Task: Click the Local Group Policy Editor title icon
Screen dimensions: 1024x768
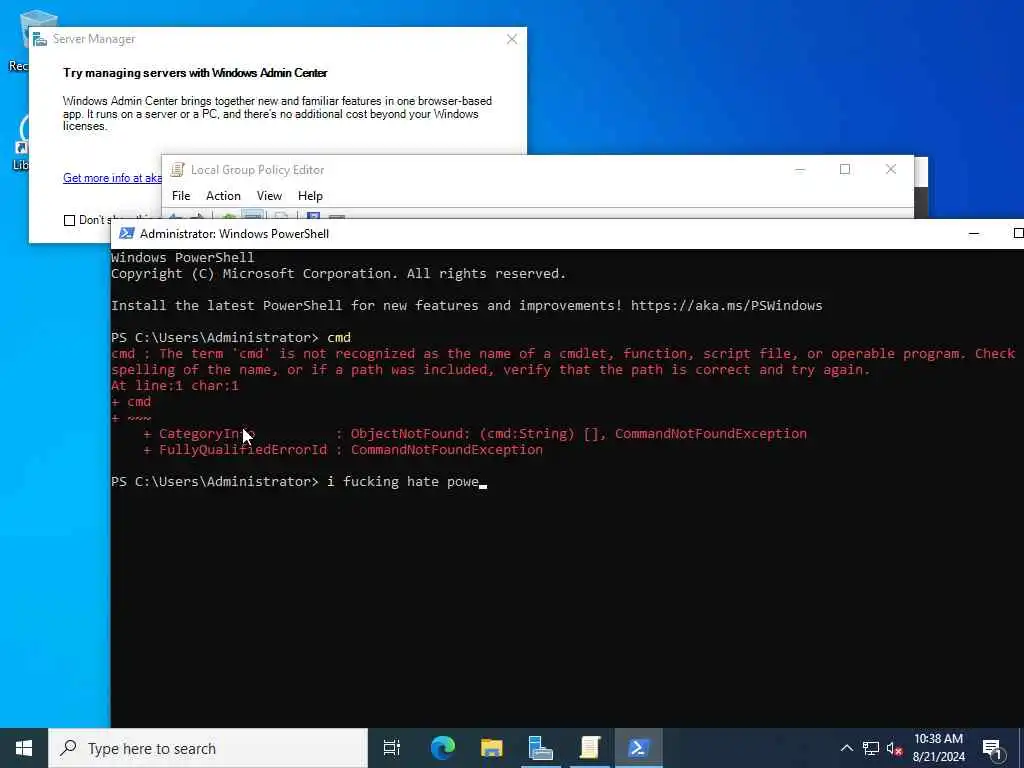Action: point(177,170)
